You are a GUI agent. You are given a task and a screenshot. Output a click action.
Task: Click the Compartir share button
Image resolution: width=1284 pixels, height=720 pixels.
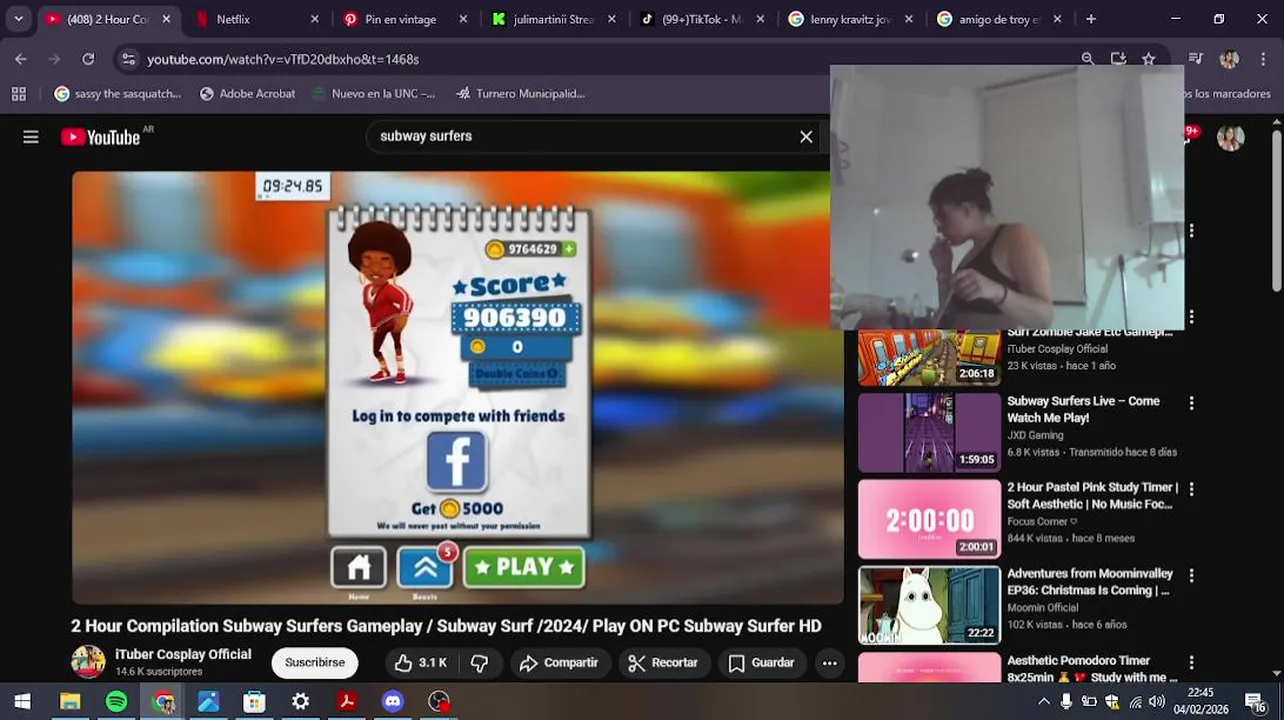558,663
